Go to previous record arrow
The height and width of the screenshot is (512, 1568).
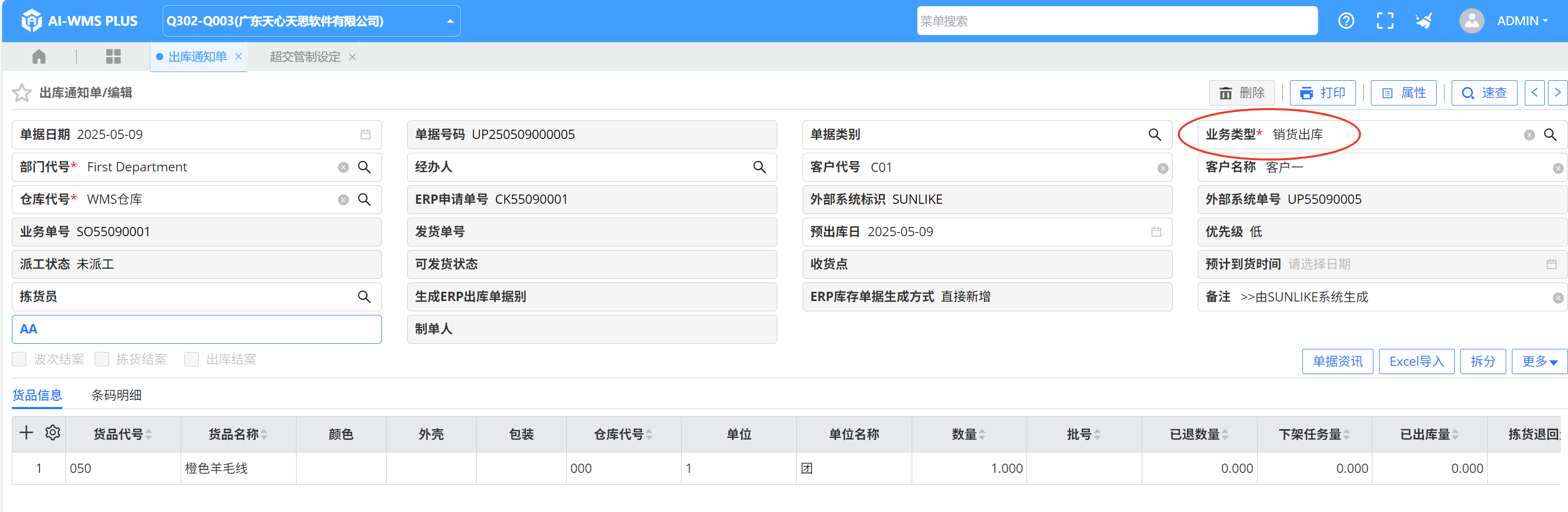pyautogui.click(x=1535, y=93)
